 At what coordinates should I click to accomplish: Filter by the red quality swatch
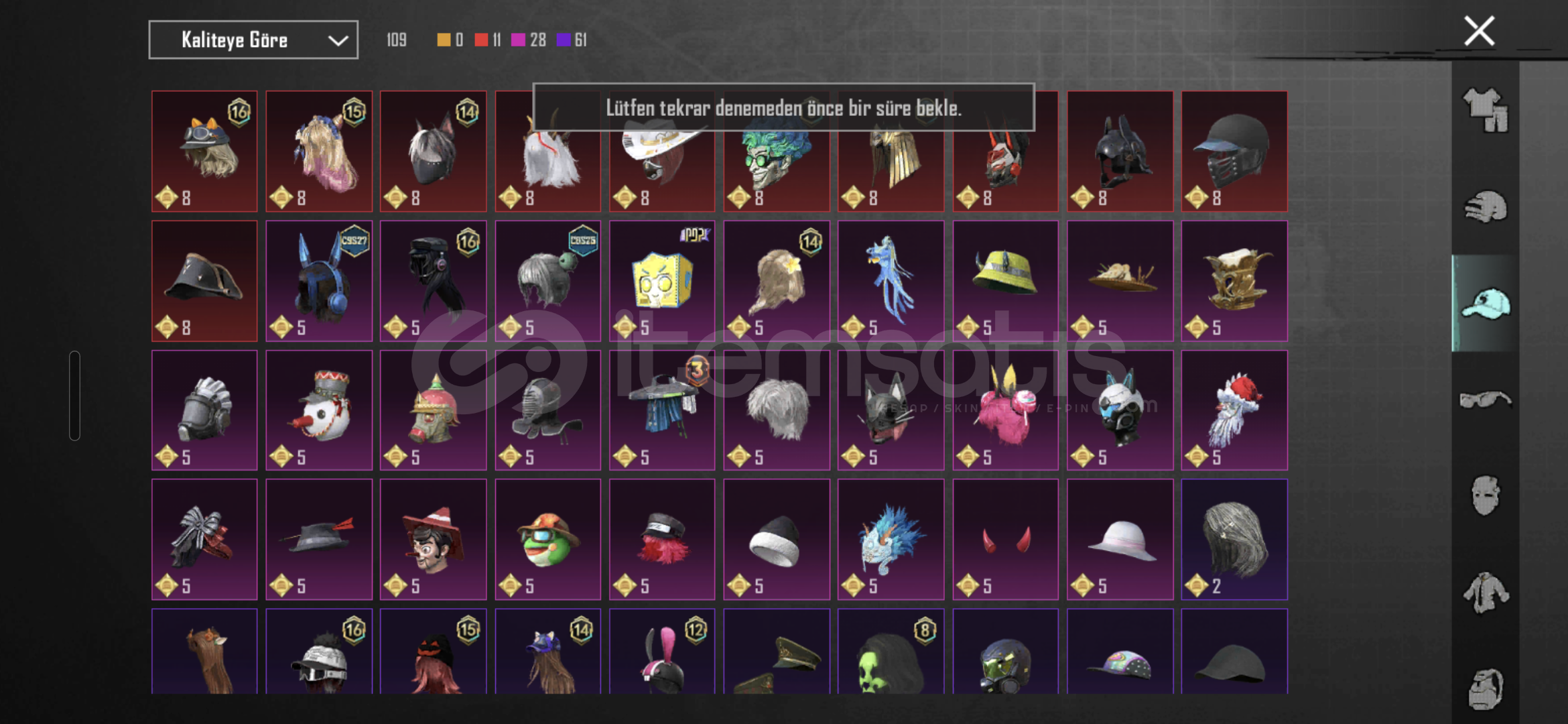tap(481, 40)
